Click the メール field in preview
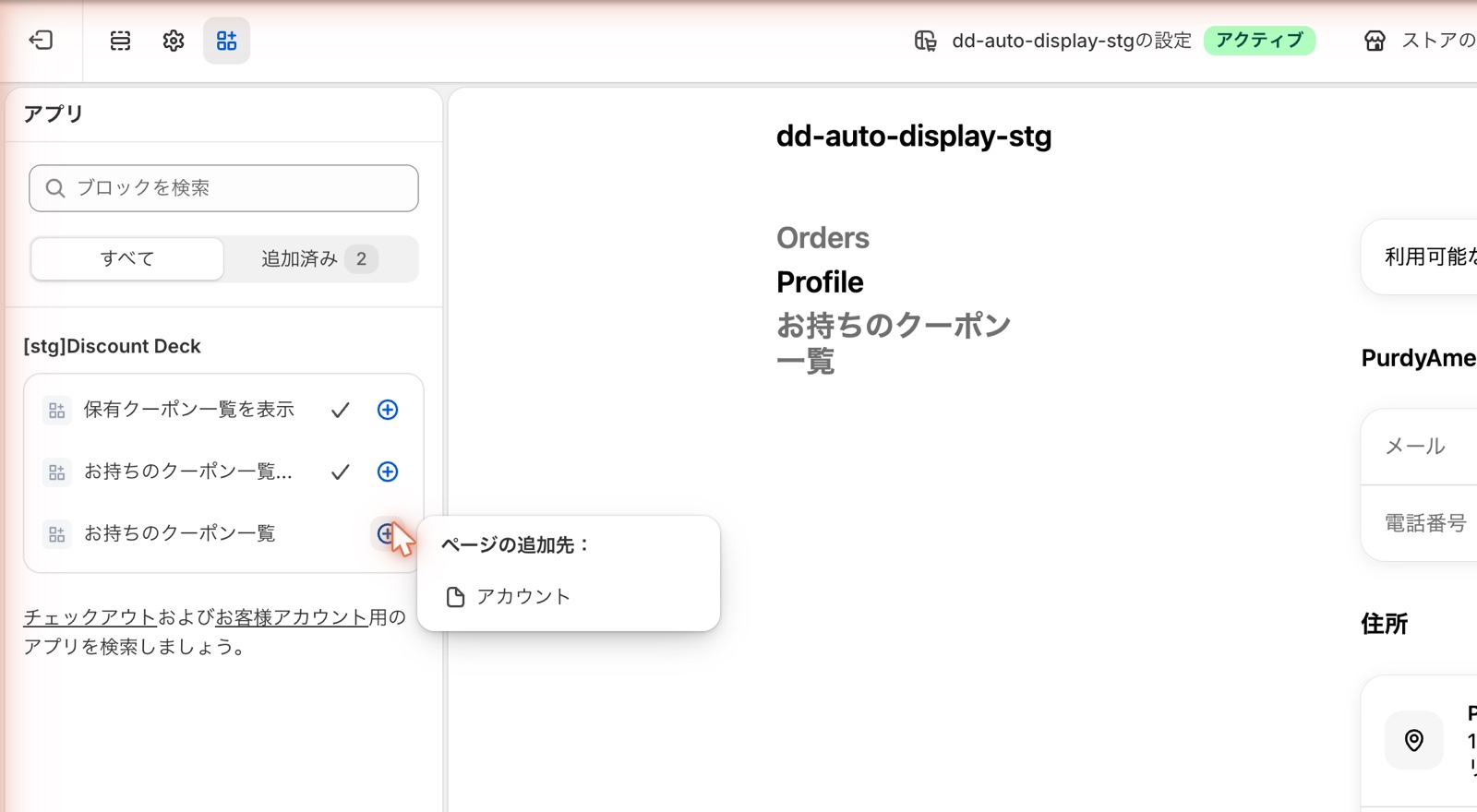 pyautogui.click(x=1419, y=447)
